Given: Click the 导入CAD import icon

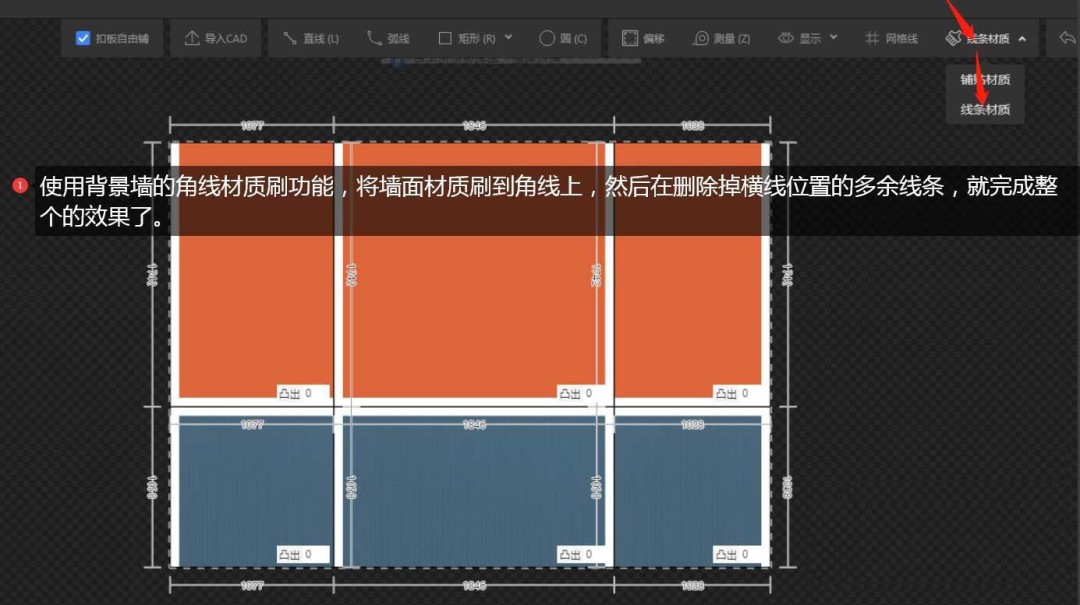Looking at the screenshot, I should (x=192, y=39).
